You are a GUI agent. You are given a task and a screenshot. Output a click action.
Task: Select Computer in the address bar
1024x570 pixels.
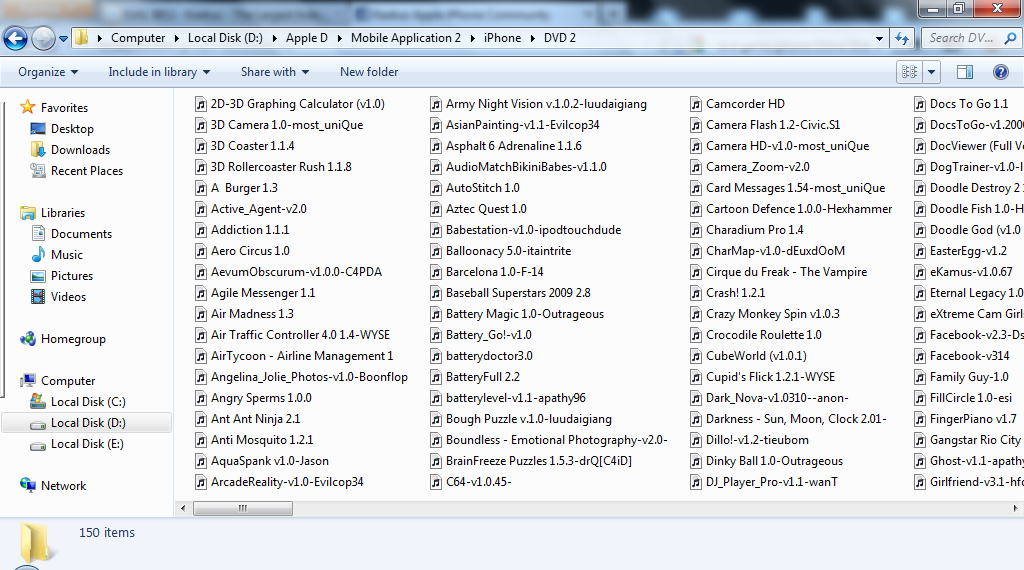(x=138, y=38)
